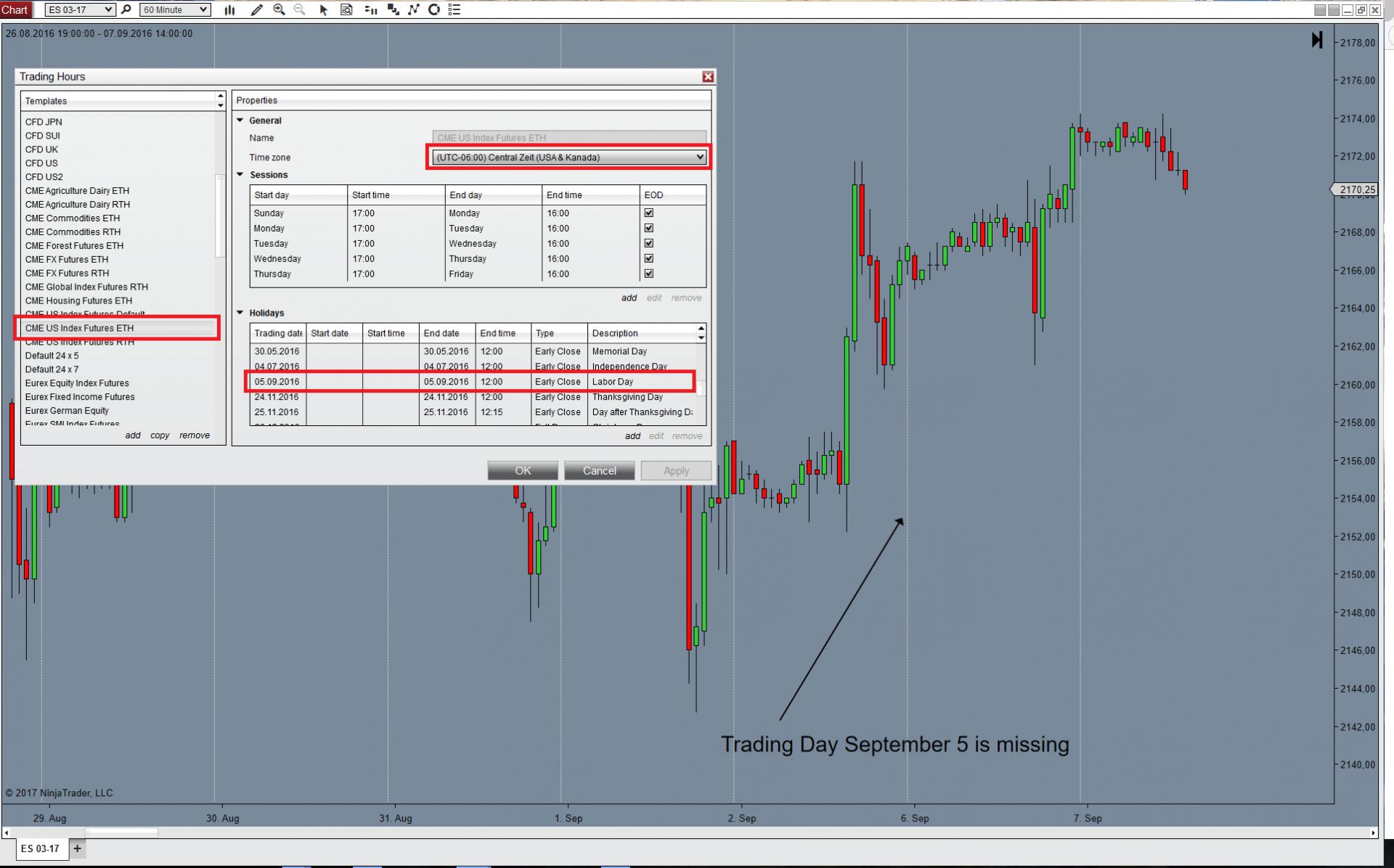Click the copy link under Templates
The image size is (1394, 868).
pos(160,435)
